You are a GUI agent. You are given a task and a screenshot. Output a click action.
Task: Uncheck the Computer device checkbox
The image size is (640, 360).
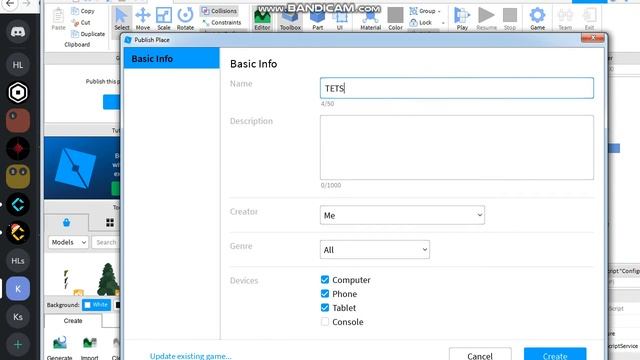coord(324,280)
